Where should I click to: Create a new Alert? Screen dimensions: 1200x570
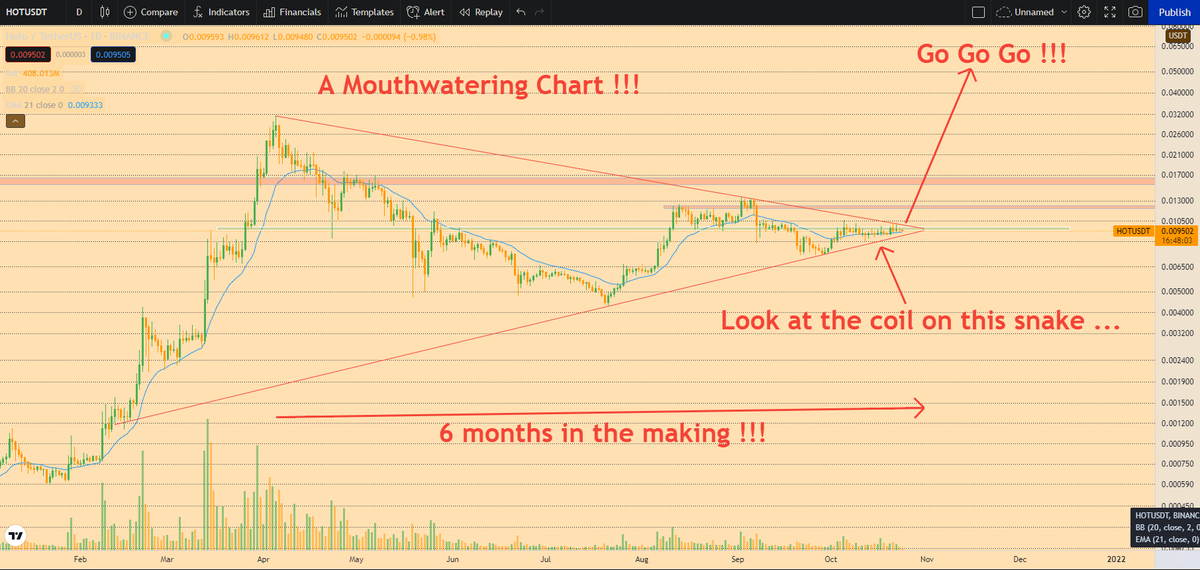tap(426, 12)
